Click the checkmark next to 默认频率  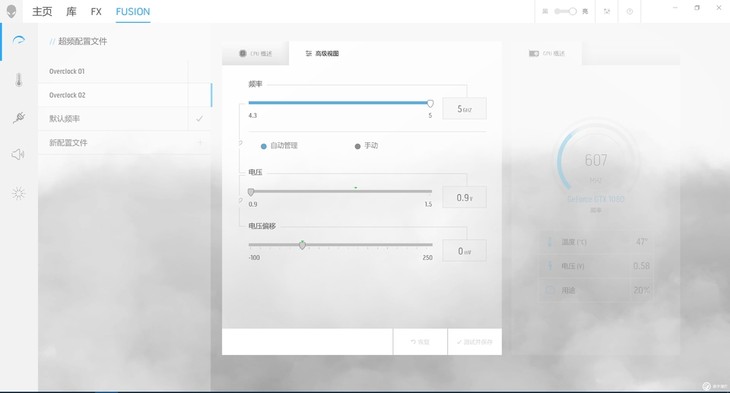tap(199, 119)
